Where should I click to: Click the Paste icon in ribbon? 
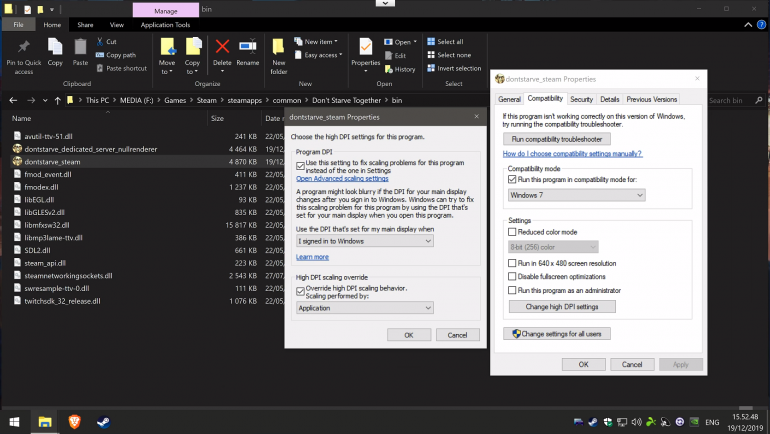(x=80, y=47)
